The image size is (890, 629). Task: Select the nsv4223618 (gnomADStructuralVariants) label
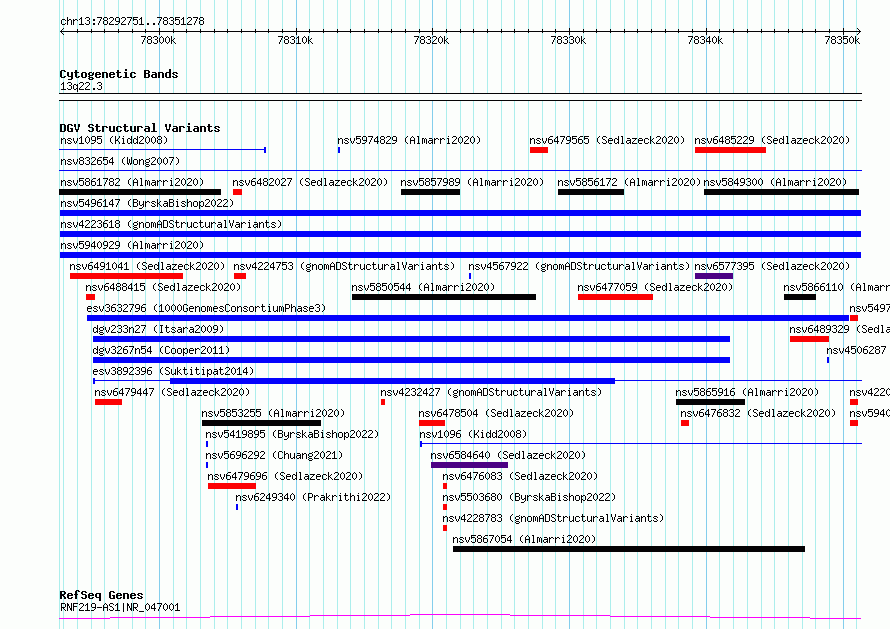(x=171, y=224)
